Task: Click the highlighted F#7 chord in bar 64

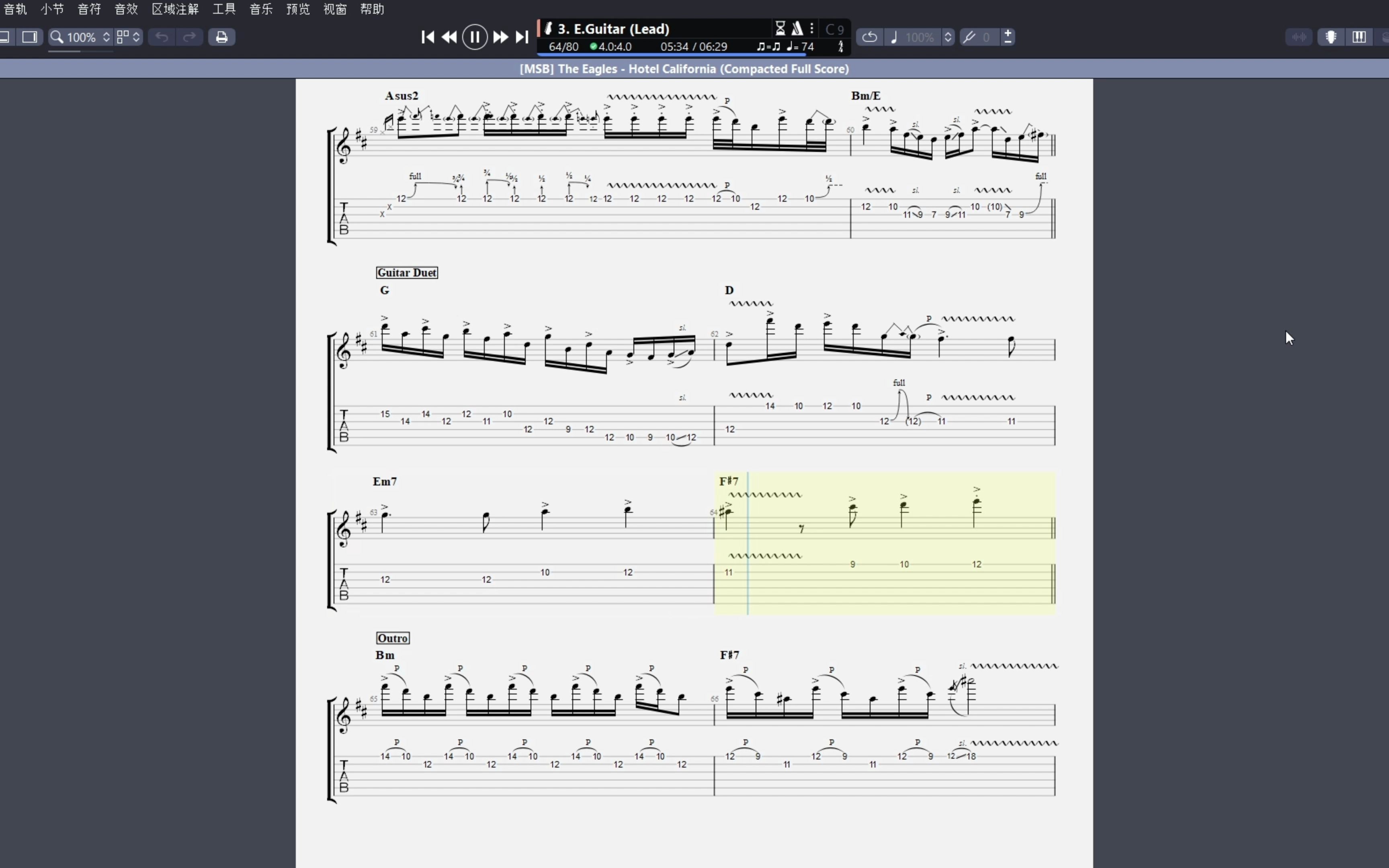Action: coord(729,481)
